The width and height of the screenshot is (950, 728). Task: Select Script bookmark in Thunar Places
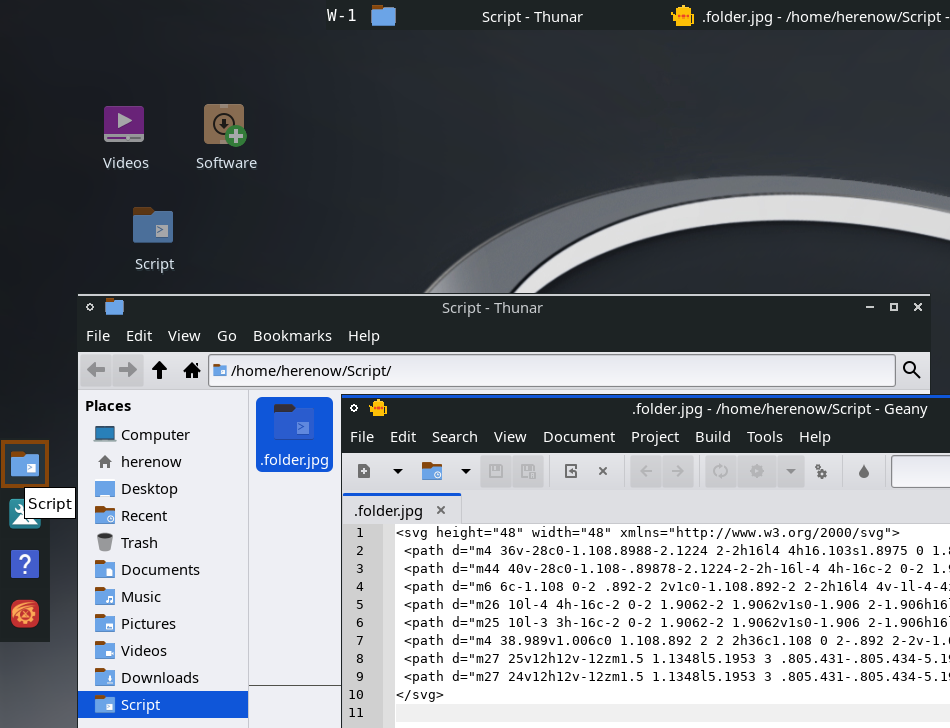click(x=163, y=704)
